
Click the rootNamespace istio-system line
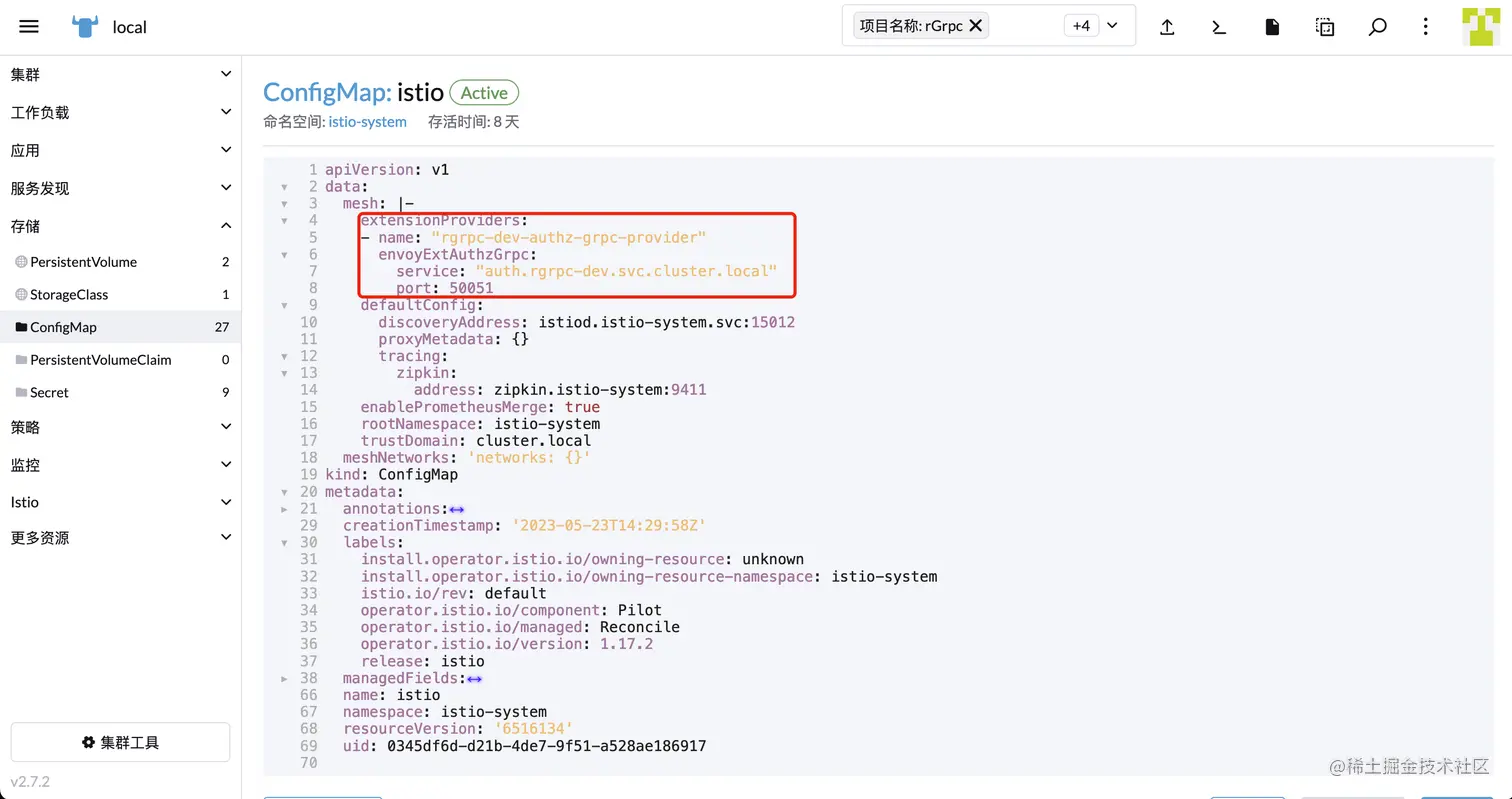tap(480, 424)
